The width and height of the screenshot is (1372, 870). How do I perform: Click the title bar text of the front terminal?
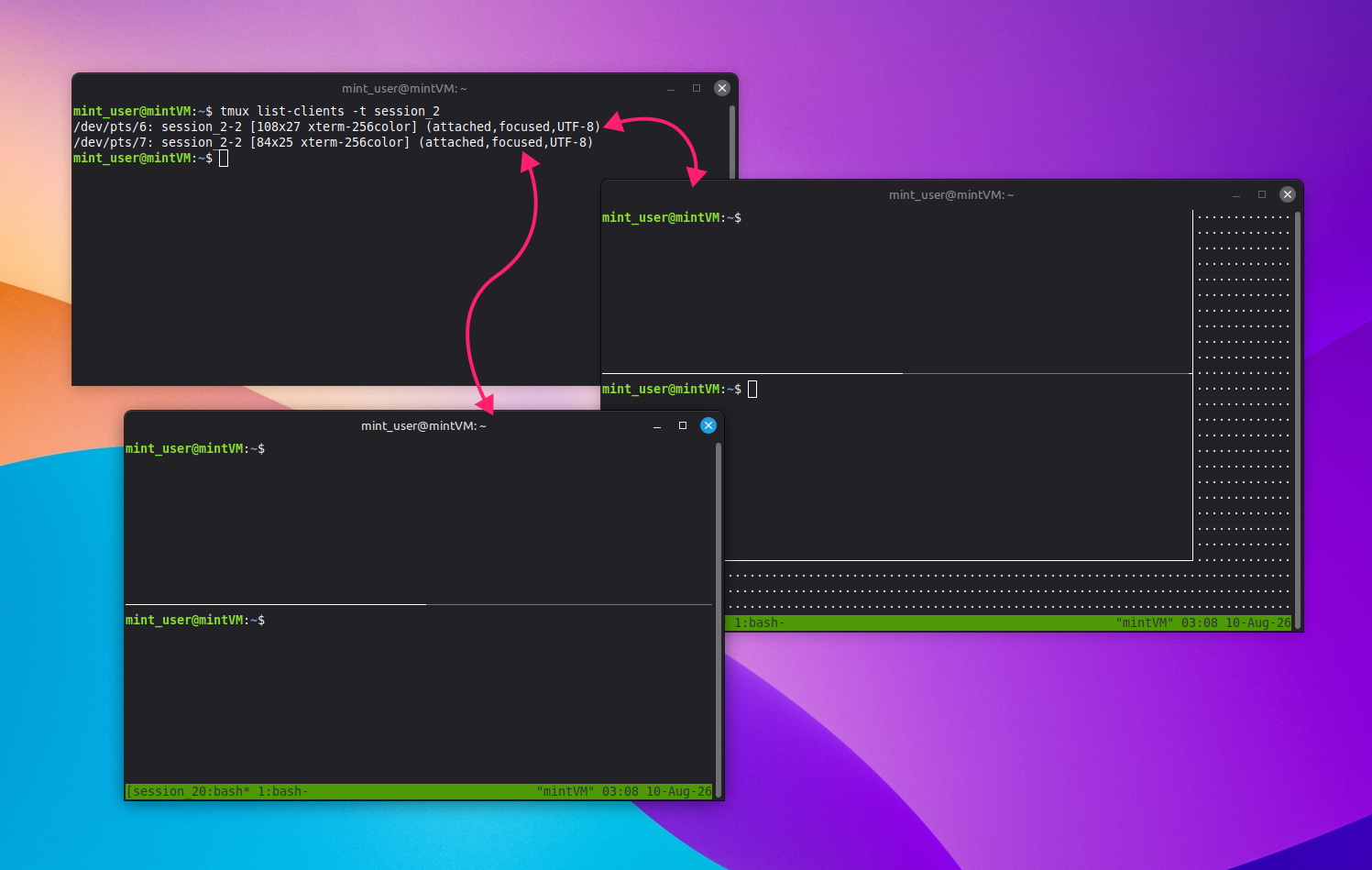pyautogui.click(x=423, y=425)
